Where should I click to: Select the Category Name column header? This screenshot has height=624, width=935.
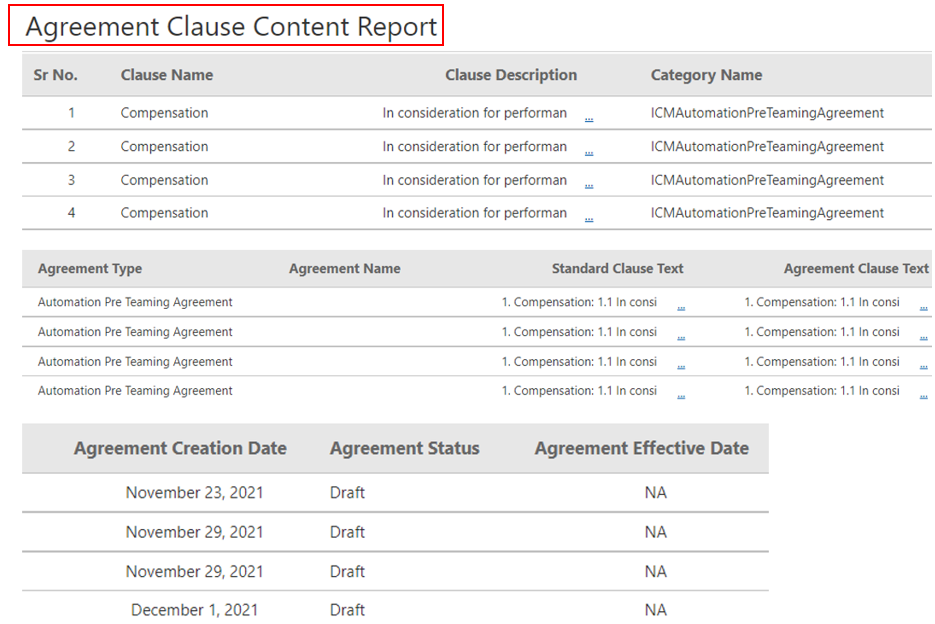[706, 75]
